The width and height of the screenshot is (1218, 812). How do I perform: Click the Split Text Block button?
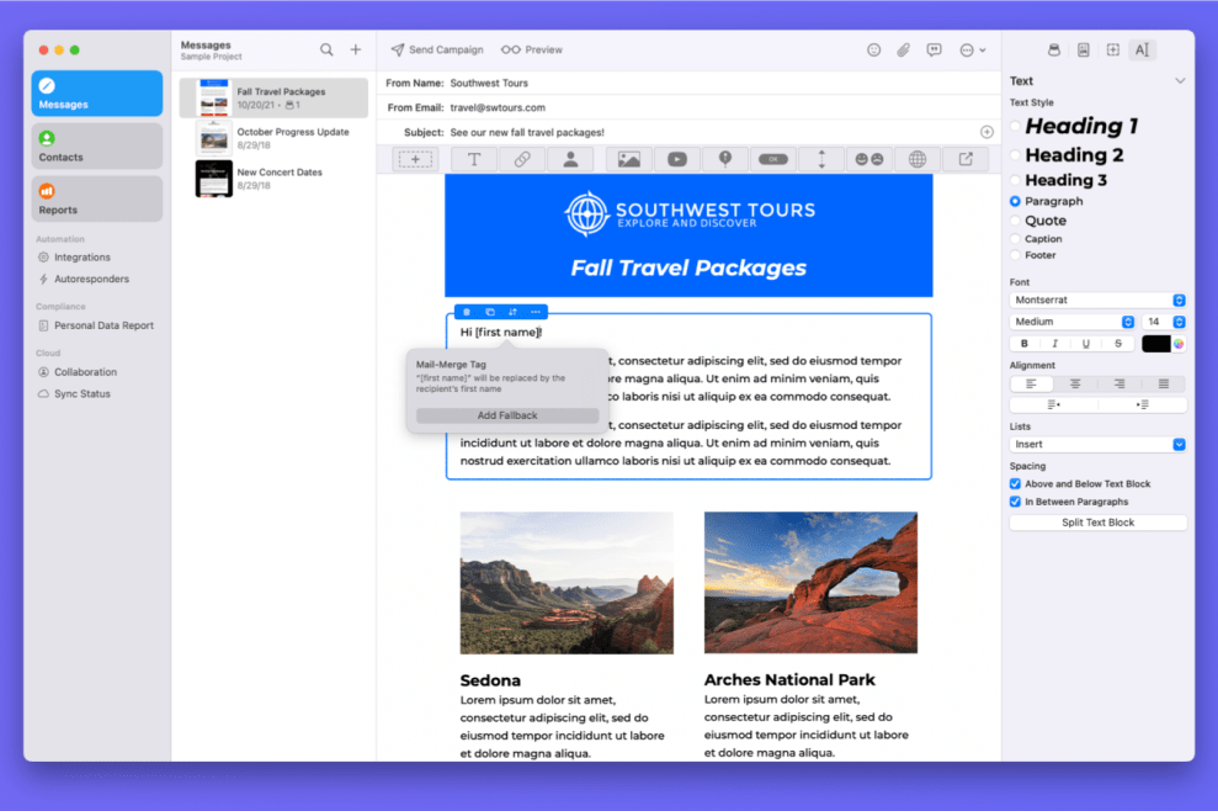coord(1098,522)
